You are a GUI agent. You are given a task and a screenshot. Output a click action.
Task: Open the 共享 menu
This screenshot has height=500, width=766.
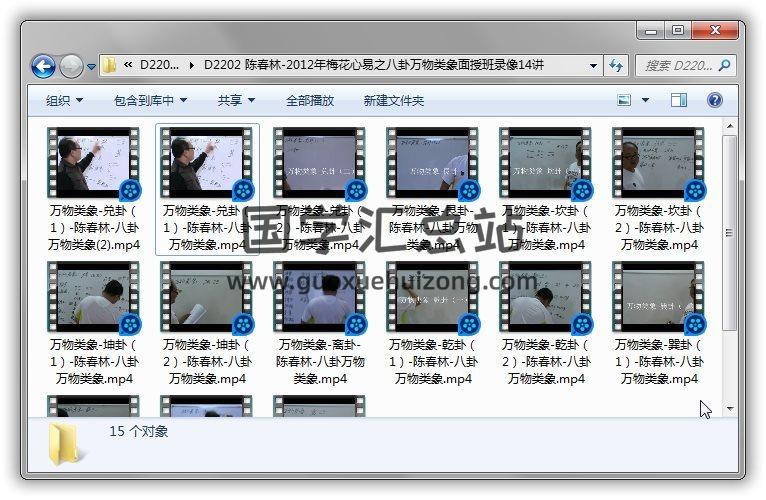point(236,101)
